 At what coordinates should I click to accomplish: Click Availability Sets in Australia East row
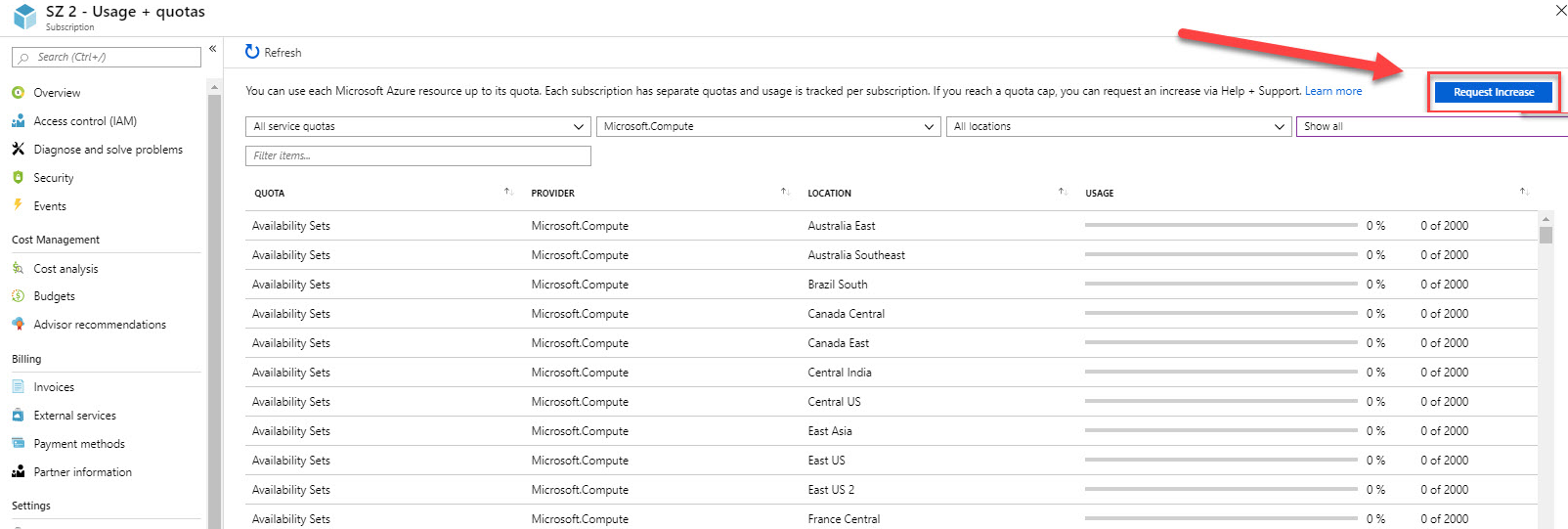[291, 226]
